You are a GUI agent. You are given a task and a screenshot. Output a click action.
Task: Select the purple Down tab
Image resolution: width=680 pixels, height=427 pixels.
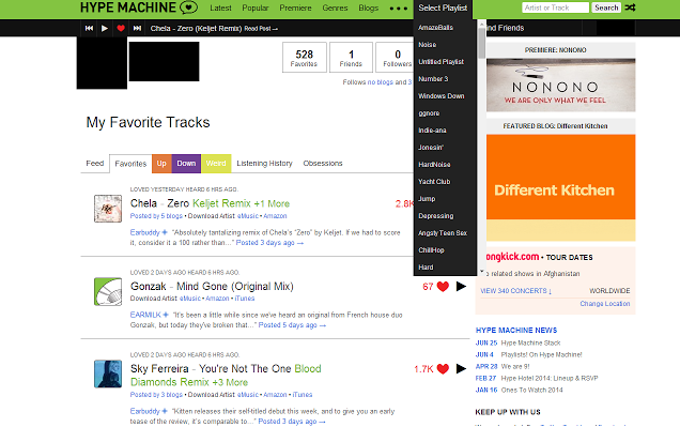[186, 163]
